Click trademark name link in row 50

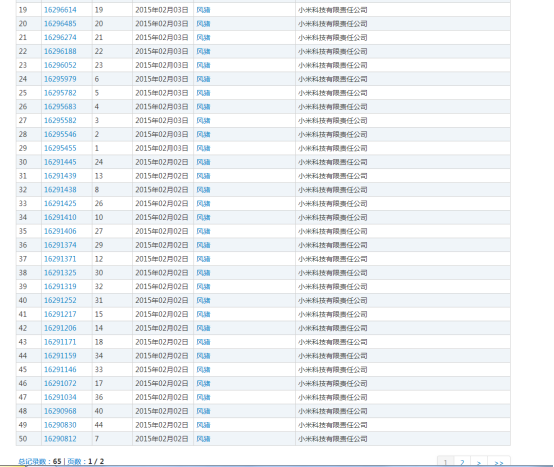(203, 439)
